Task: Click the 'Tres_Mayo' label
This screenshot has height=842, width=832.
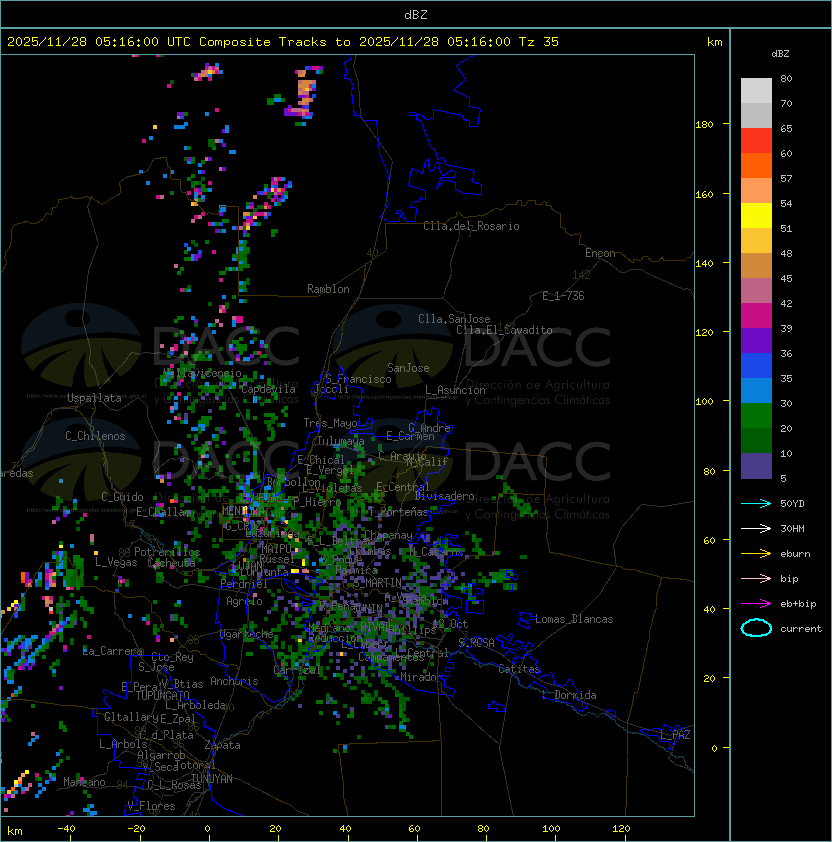Action: point(330,423)
